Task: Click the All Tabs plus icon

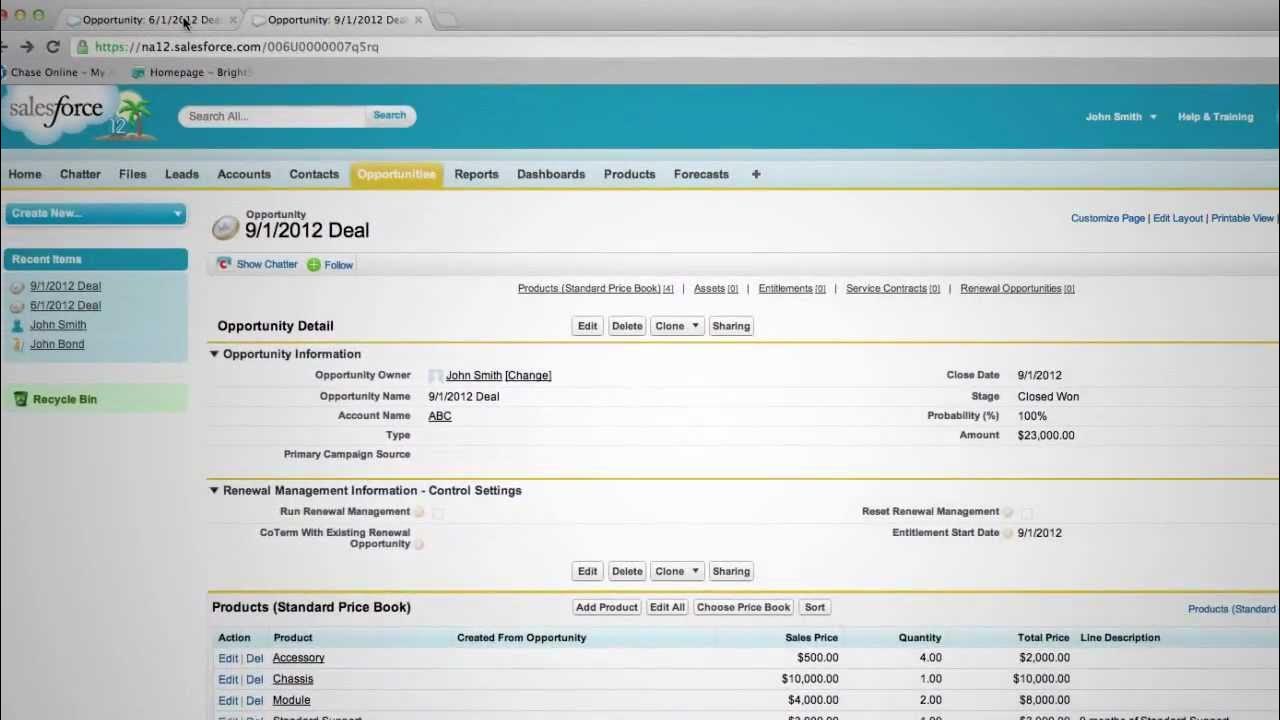Action: (756, 174)
